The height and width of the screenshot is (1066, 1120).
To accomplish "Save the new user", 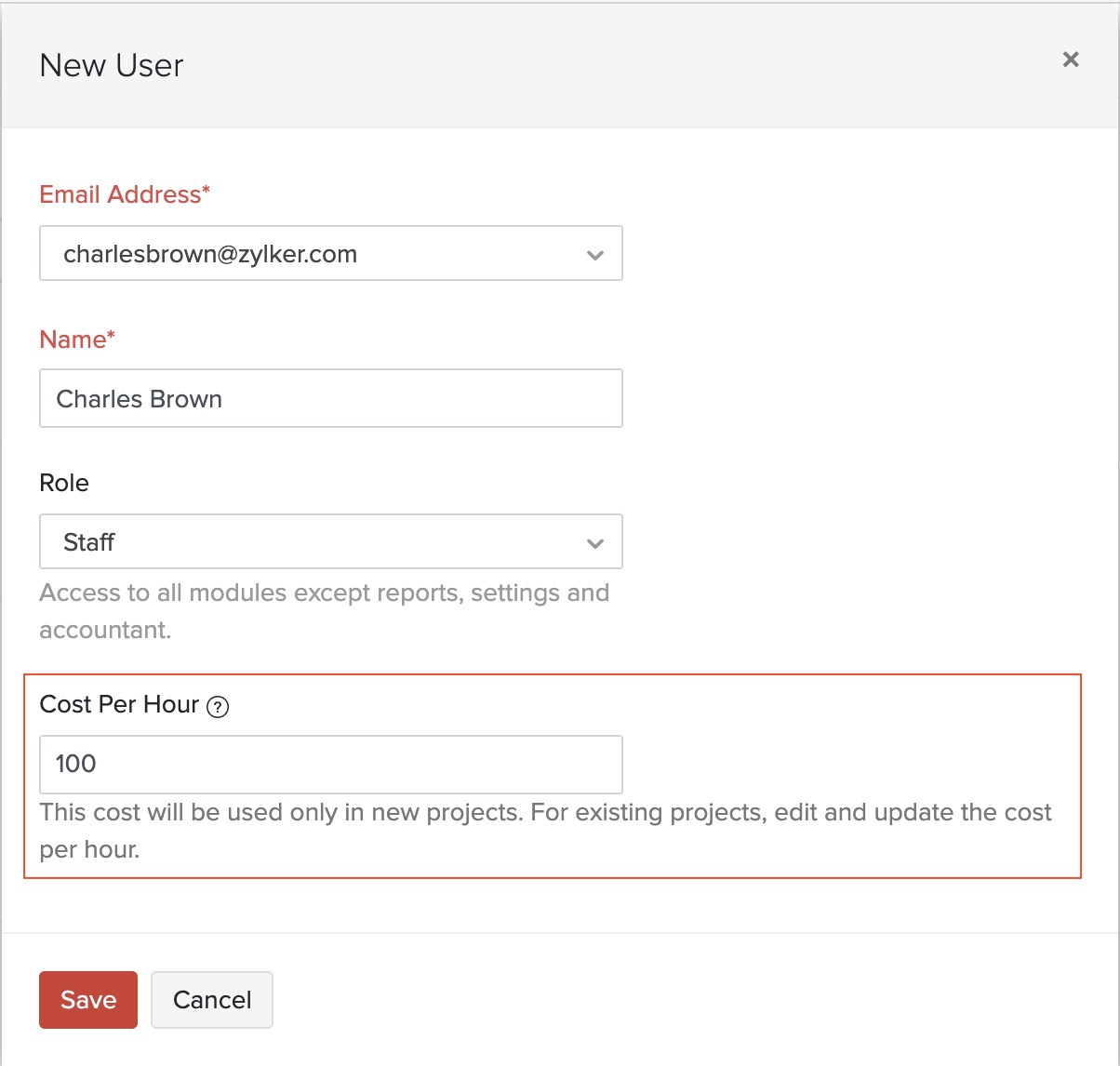I will pos(88,1000).
